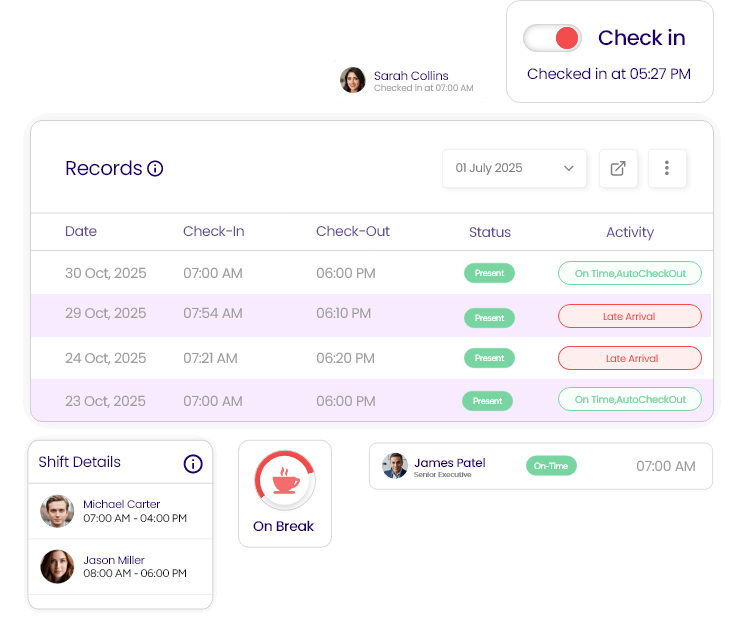Click James Patel's On-Time badge
Screen dimensions: 744x625
click(550, 466)
